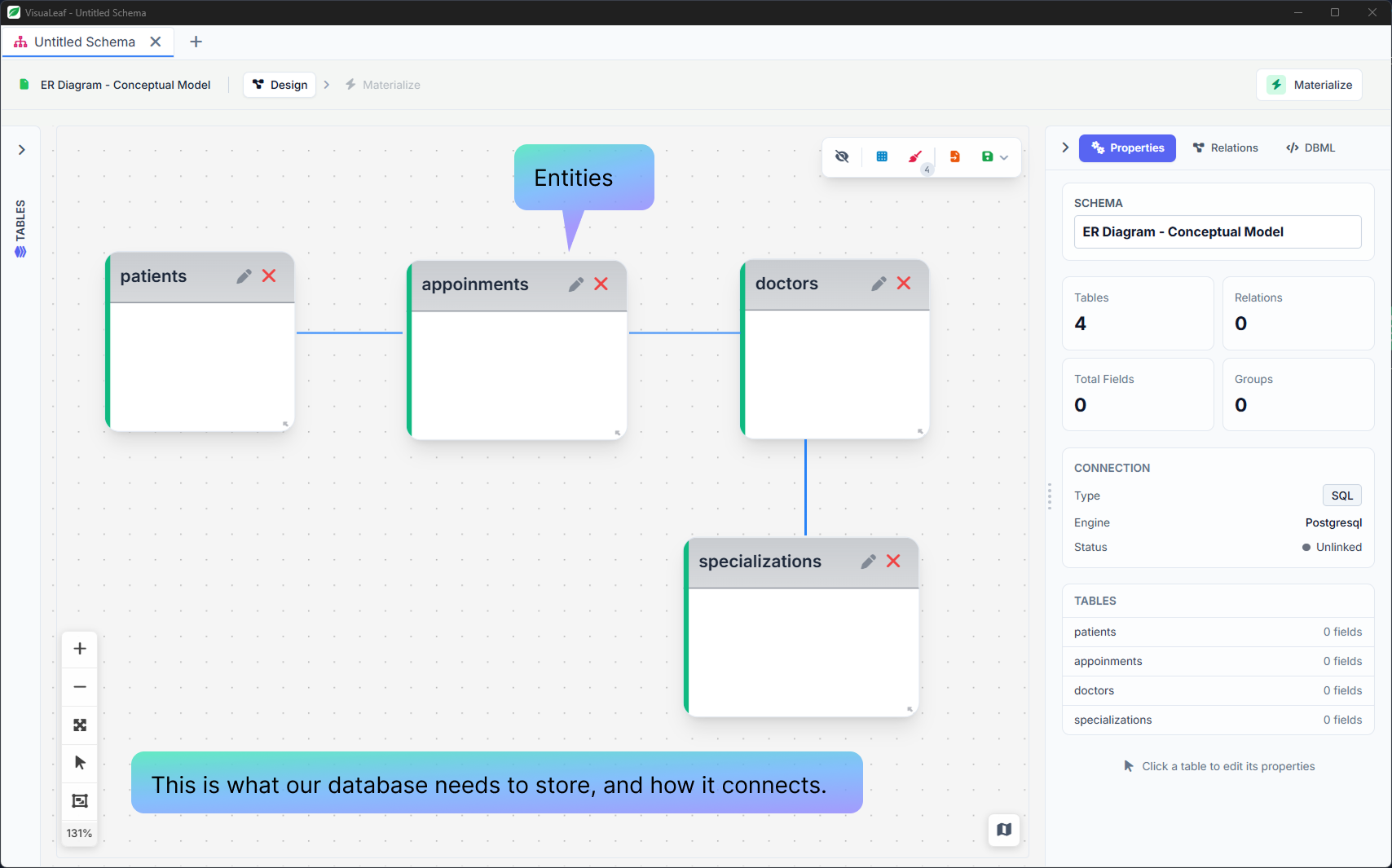Click the 131% zoom level label
The image size is (1392, 868).
click(x=80, y=833)
